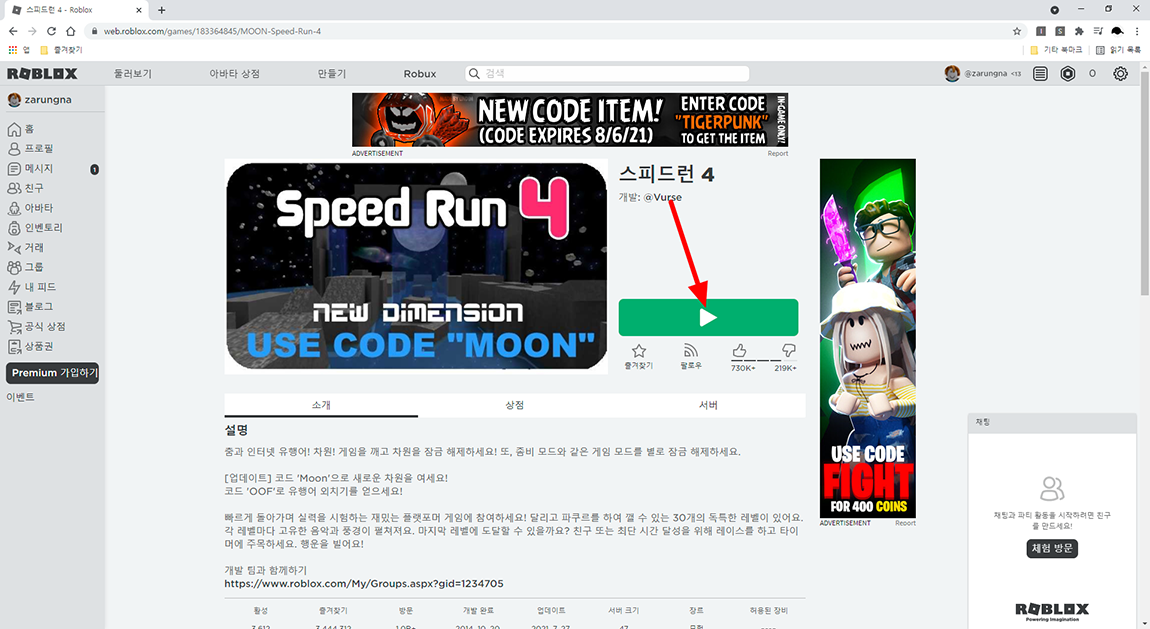The width and height of the screenshot is (1150, 629).
Task: Switch to the 소개 (About) tab
Action: pos(321,405)
